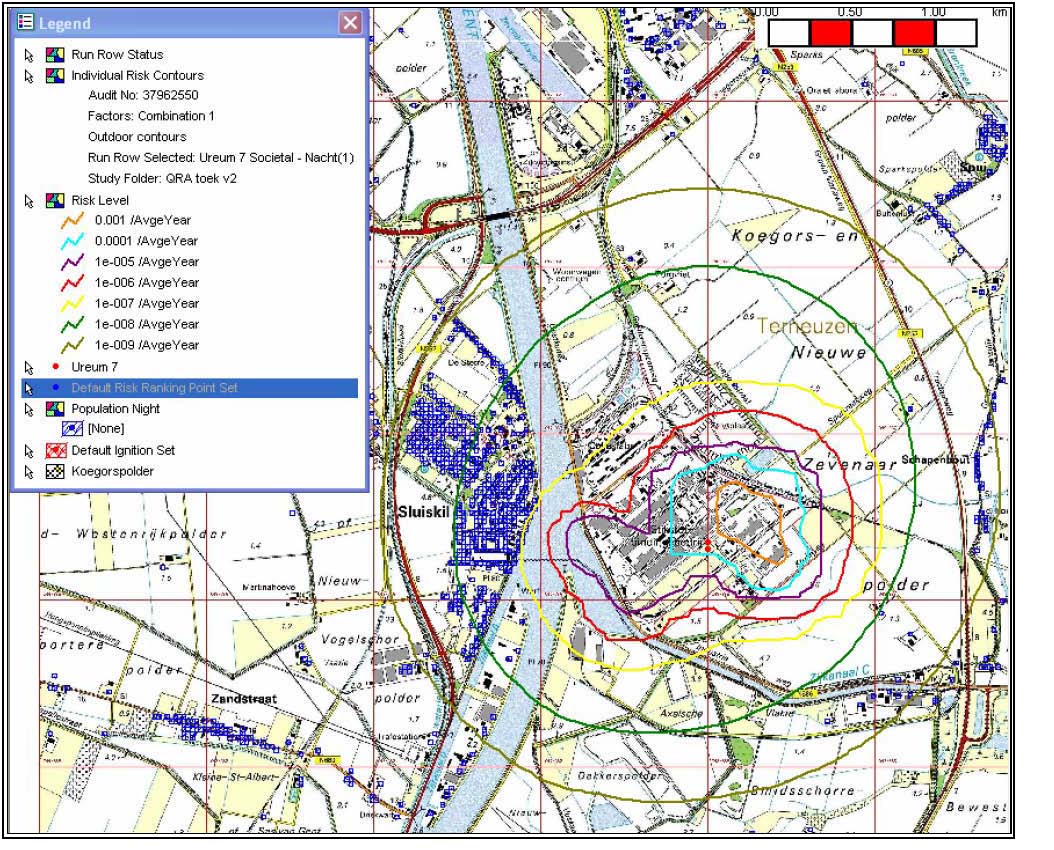Click the 'Outdoor contours' text
Image resolution: width=1054 pixels, height=850 pixels.
137,137
